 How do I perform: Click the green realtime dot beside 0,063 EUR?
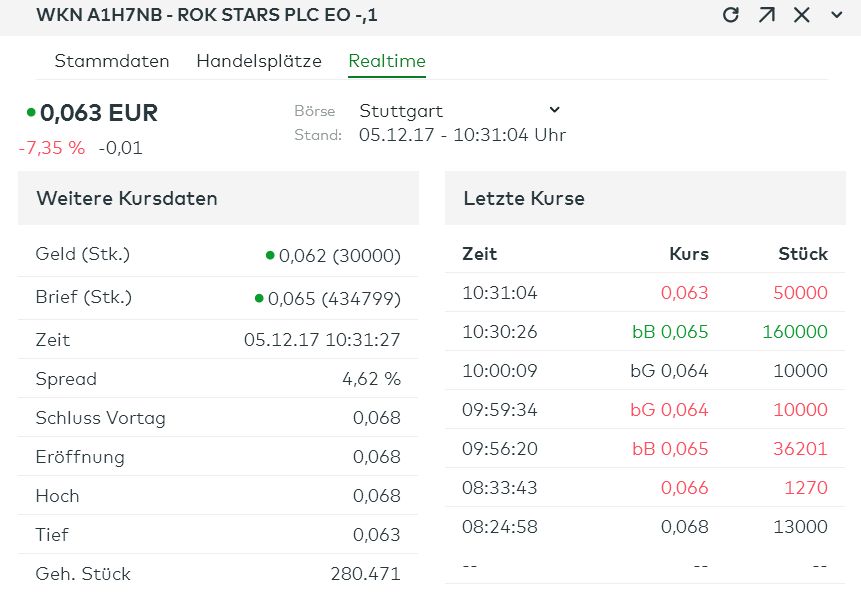click(x=29, y=113)
